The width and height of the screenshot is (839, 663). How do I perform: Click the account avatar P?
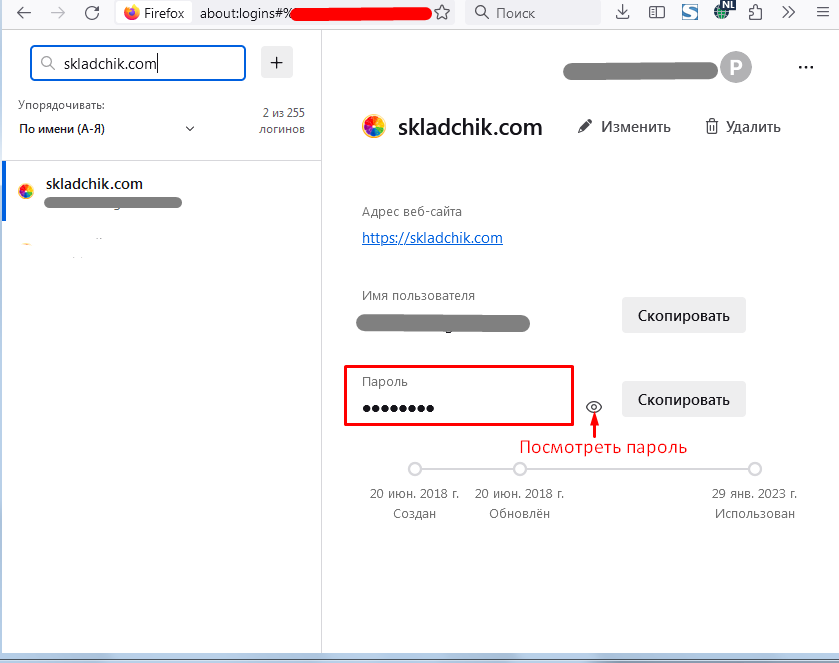(736, 67)
